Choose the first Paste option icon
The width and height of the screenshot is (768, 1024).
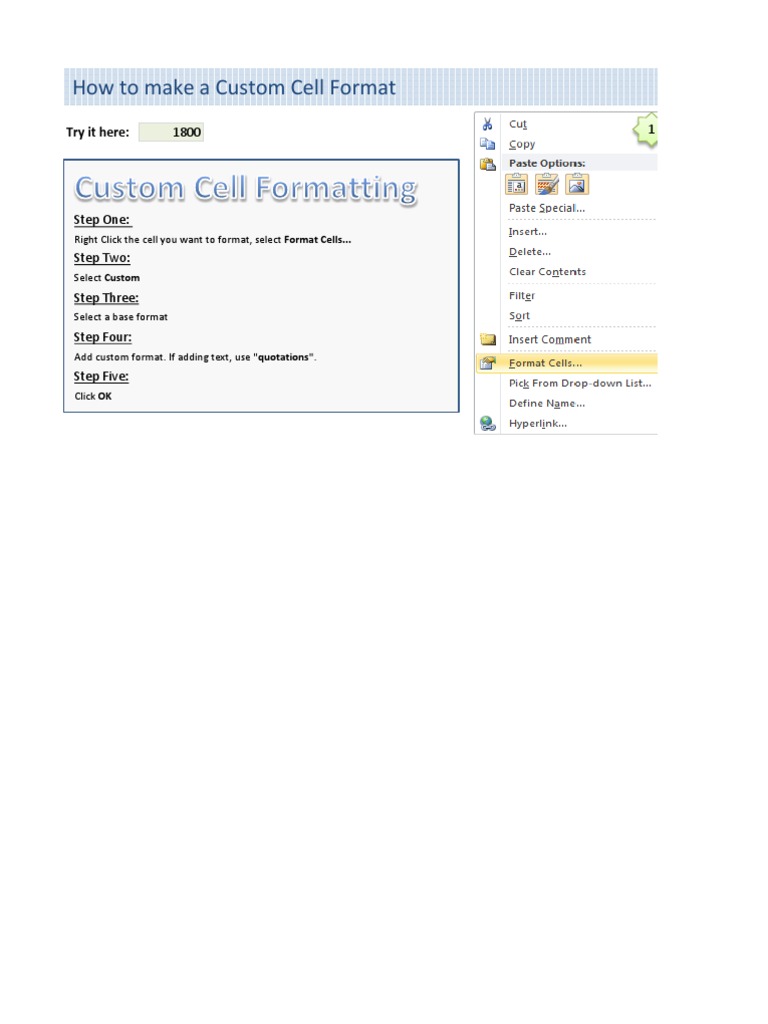(517, 185)
